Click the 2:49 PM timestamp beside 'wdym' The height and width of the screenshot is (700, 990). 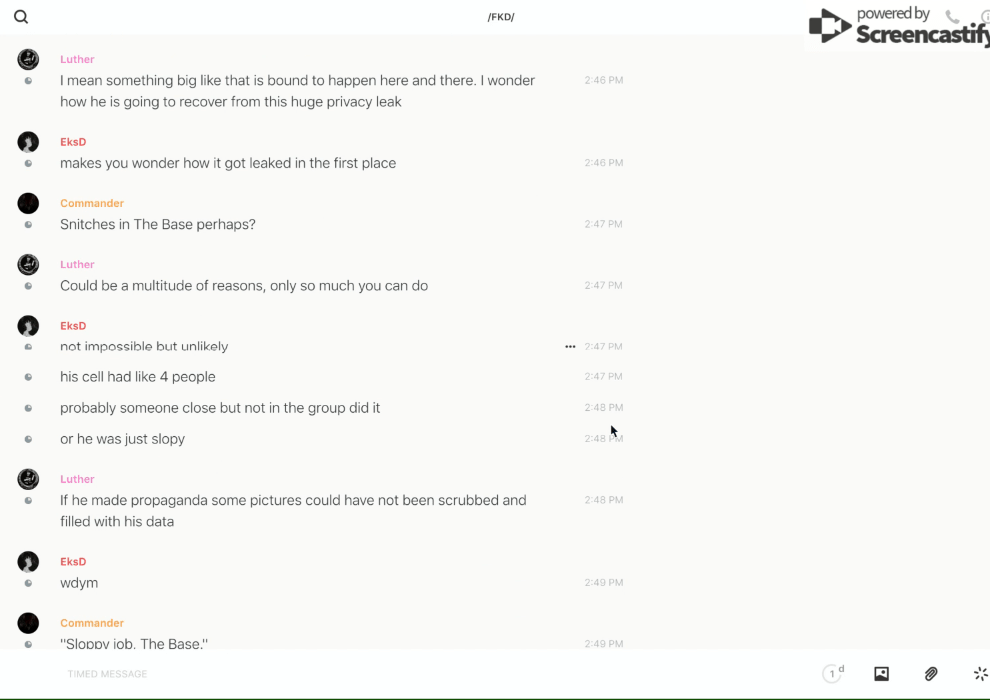tap(603, 583)
